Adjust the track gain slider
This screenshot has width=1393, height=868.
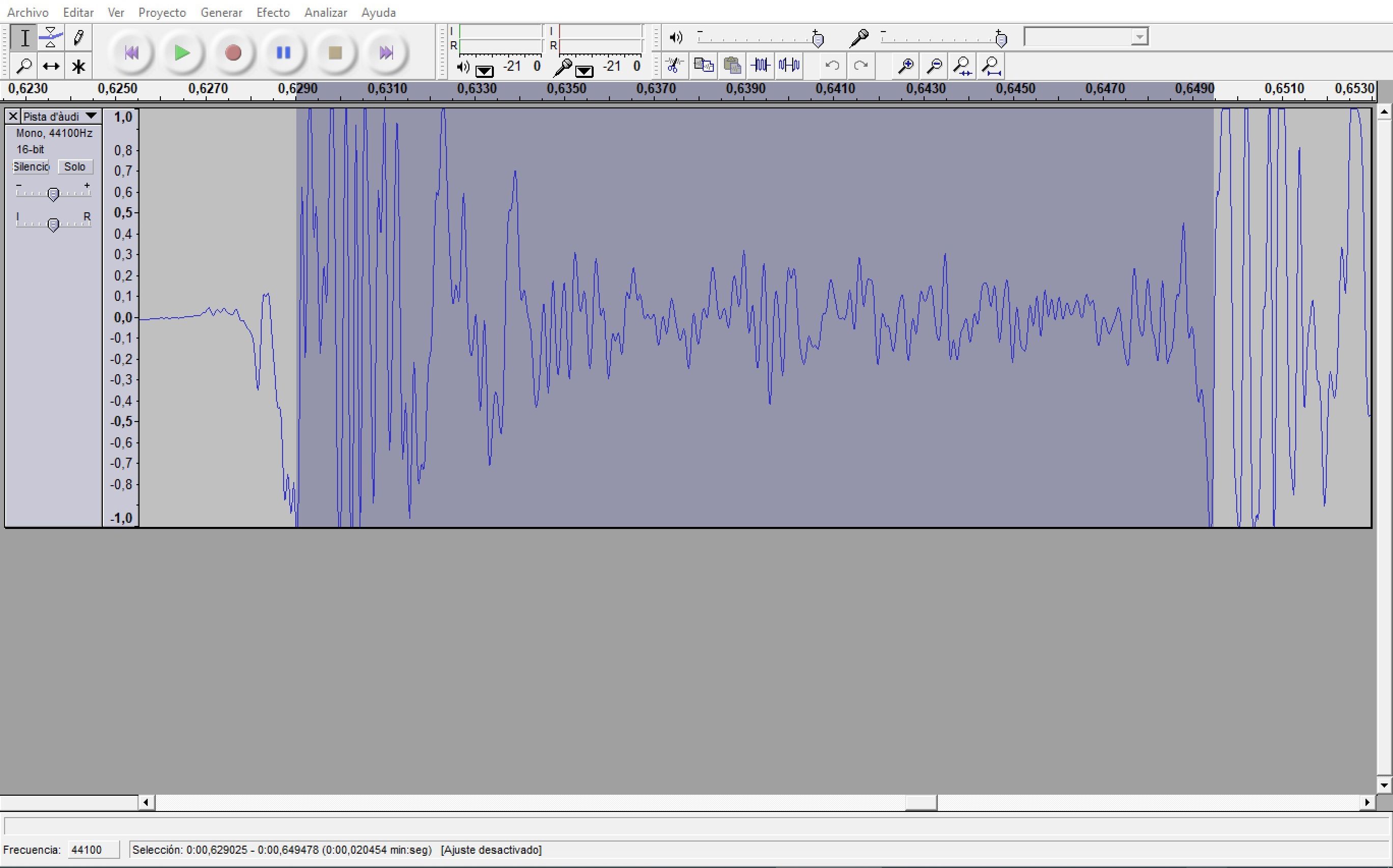(53, 194)
